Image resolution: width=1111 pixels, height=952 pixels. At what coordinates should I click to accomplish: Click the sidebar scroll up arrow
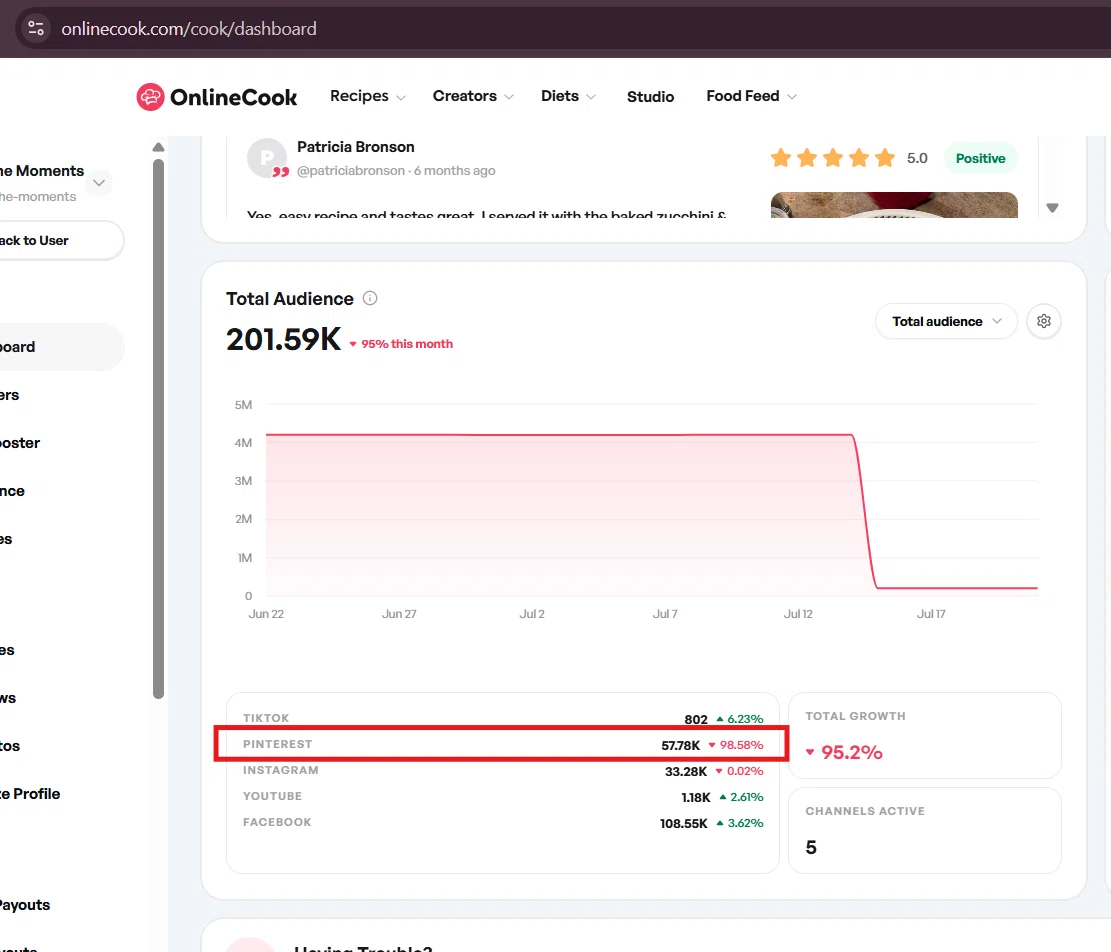159,147
